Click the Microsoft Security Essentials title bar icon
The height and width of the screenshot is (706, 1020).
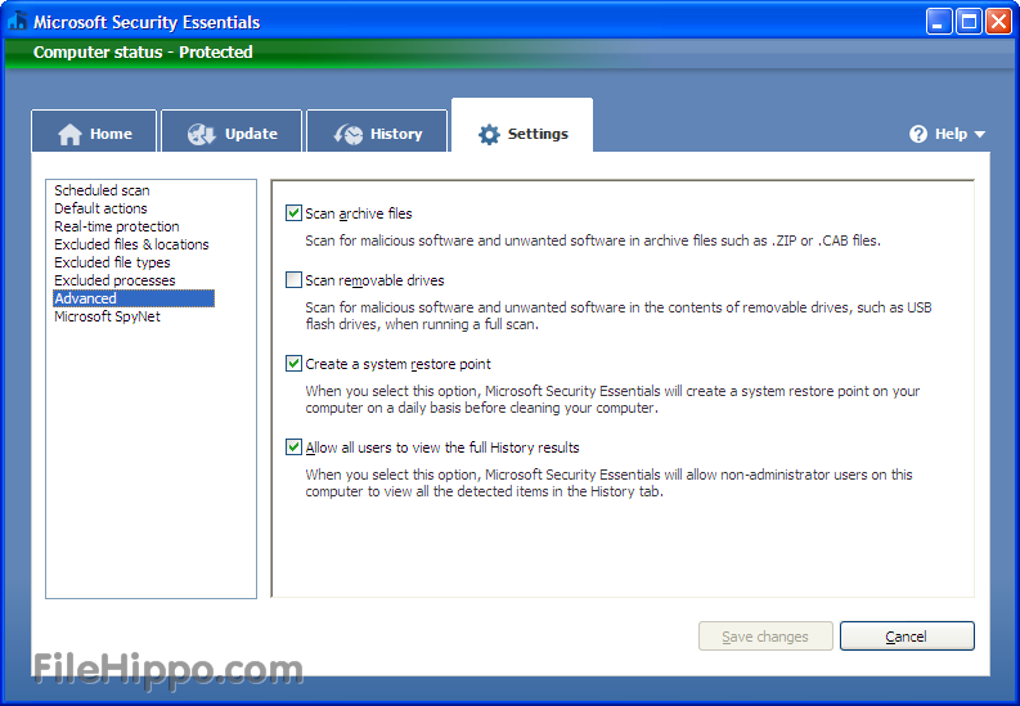coord(17,21)
